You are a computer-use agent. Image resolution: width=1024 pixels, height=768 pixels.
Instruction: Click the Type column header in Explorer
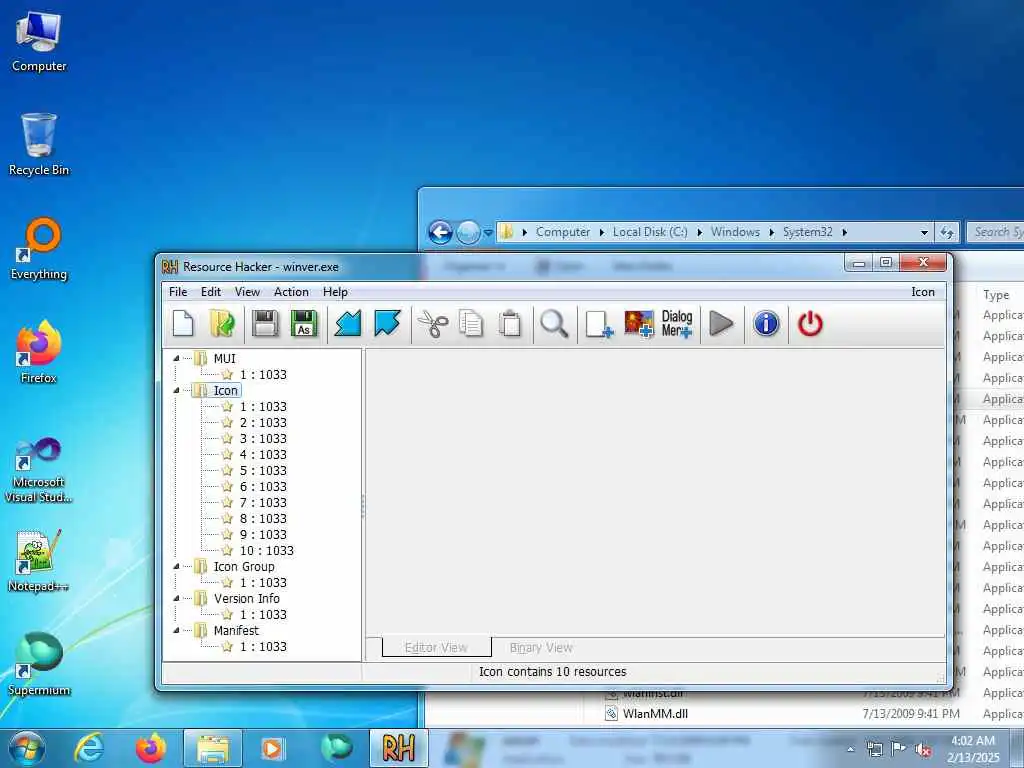click(x=997, y=295)
